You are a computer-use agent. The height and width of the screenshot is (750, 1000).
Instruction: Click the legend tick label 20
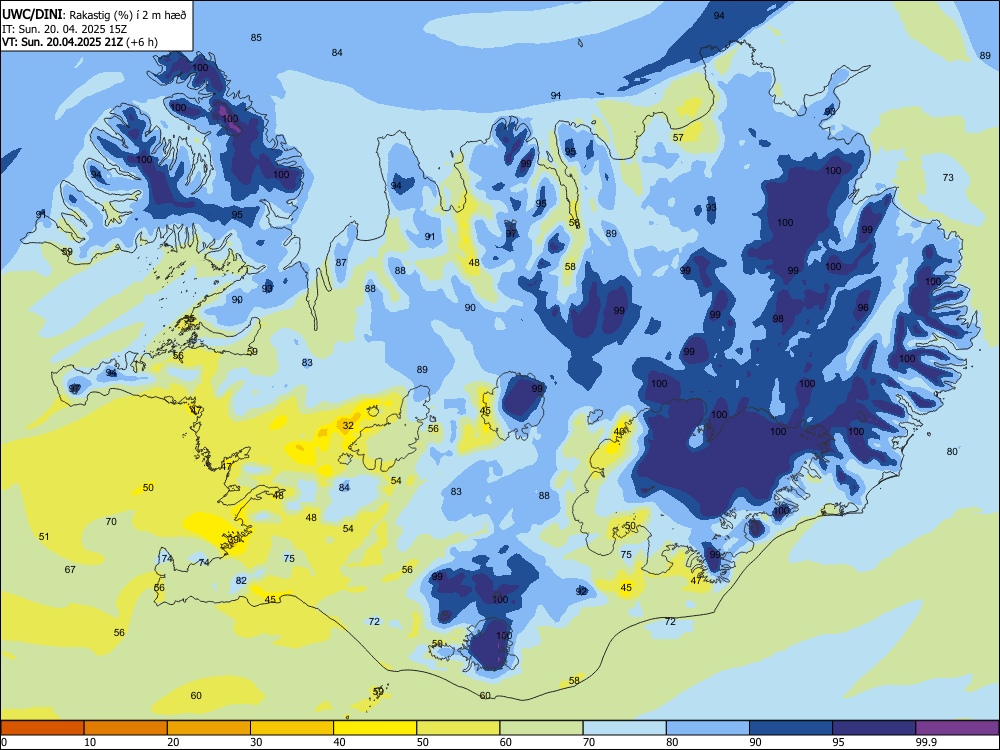(x=173, y=742)
